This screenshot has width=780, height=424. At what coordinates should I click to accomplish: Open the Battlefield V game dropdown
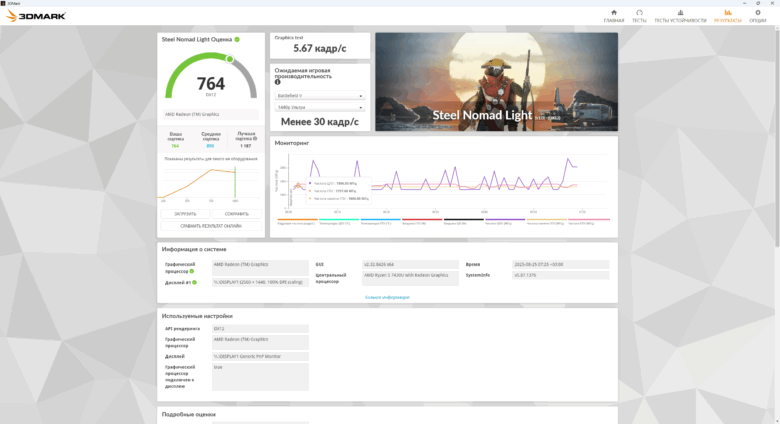coord(320,96)
